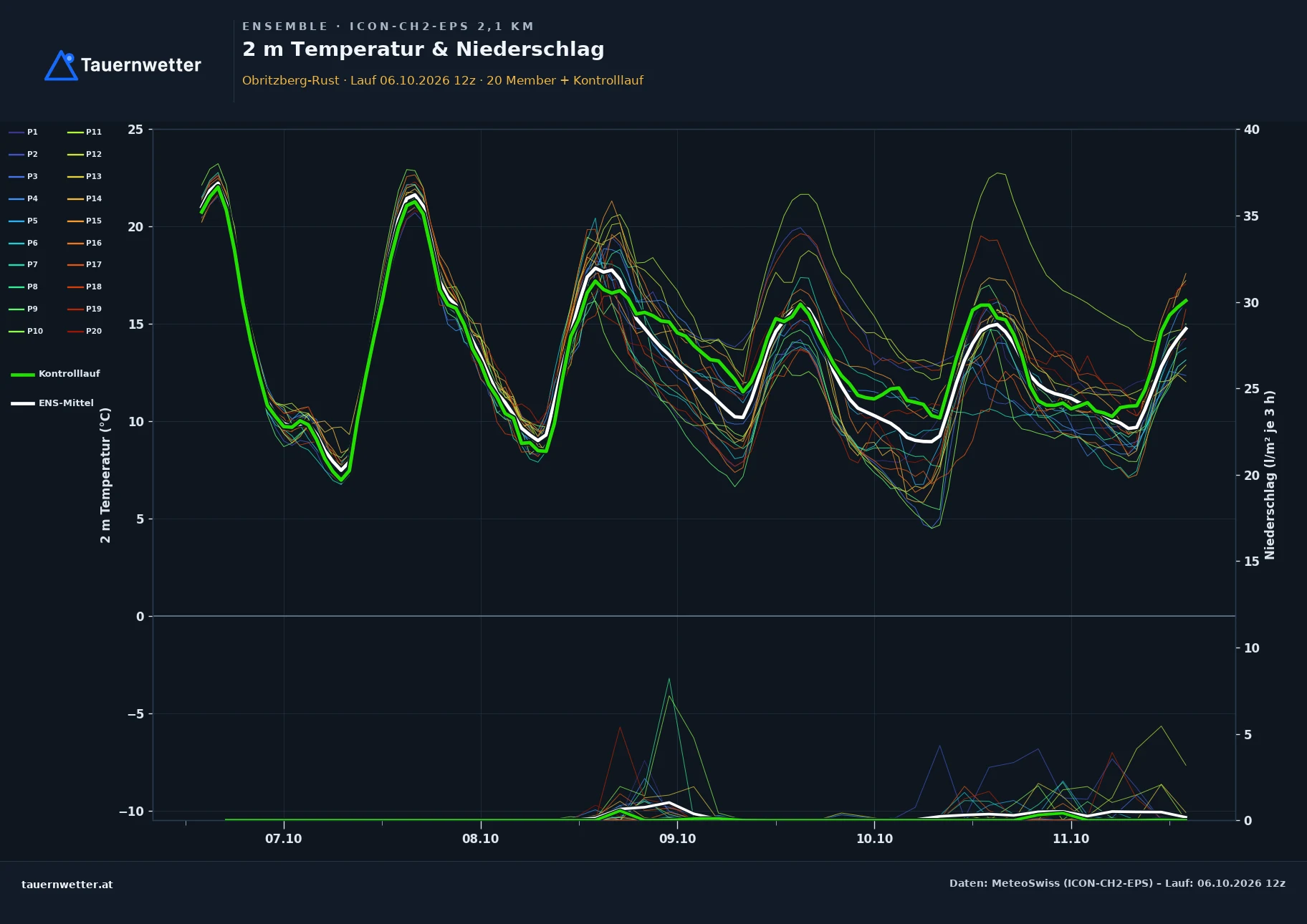
Task: Click the 10.10 date axis label
Action: pos(875,839)
